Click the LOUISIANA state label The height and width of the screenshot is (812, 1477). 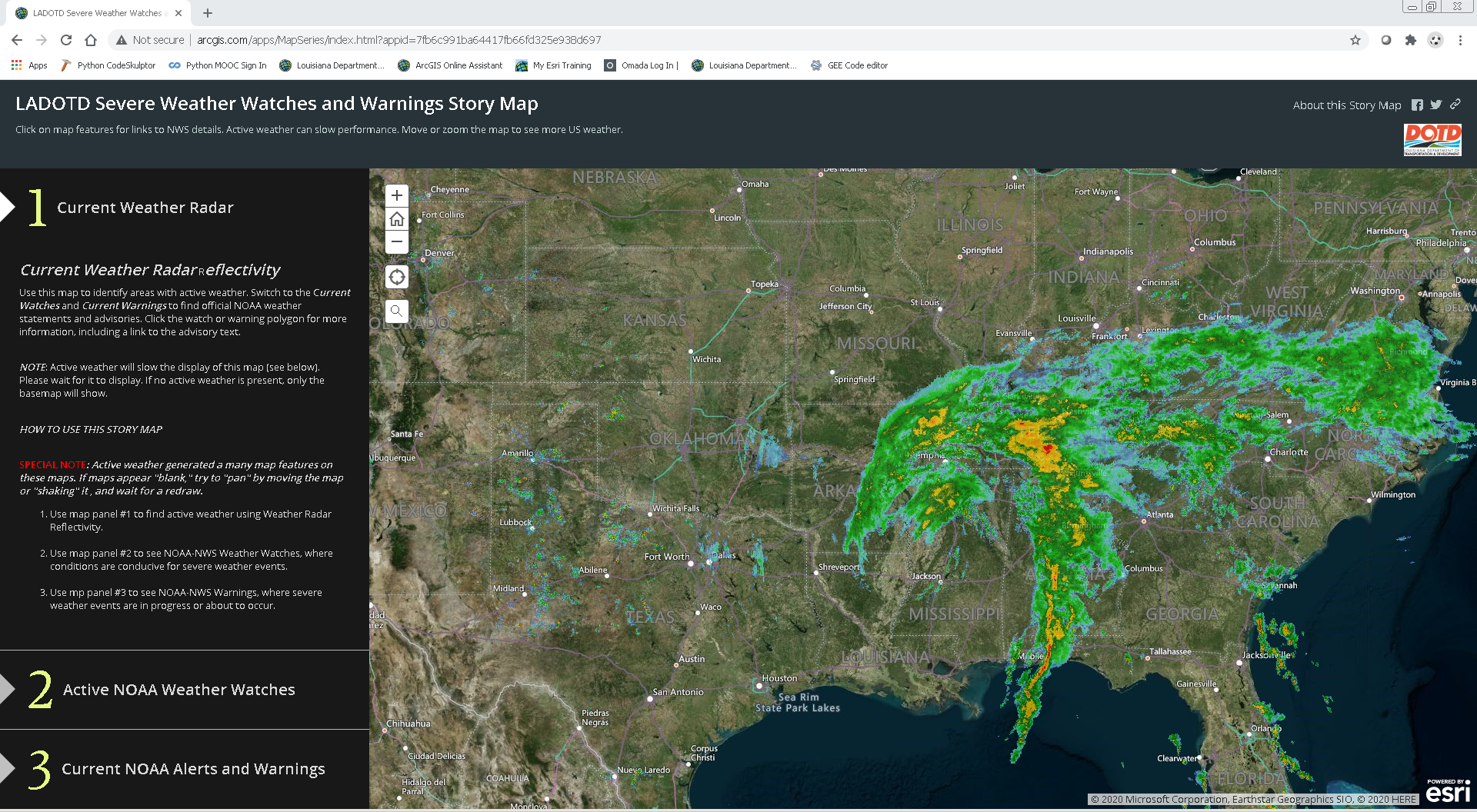click(885, 657)
